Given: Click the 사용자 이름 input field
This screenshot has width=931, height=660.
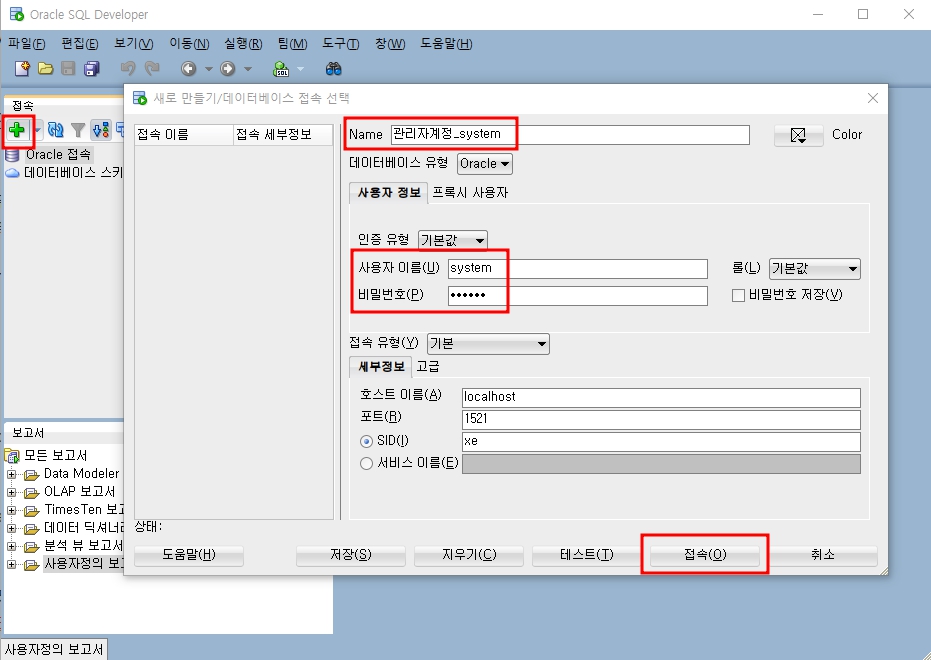Looking at the screenshot, I should (x=578, y=268).
